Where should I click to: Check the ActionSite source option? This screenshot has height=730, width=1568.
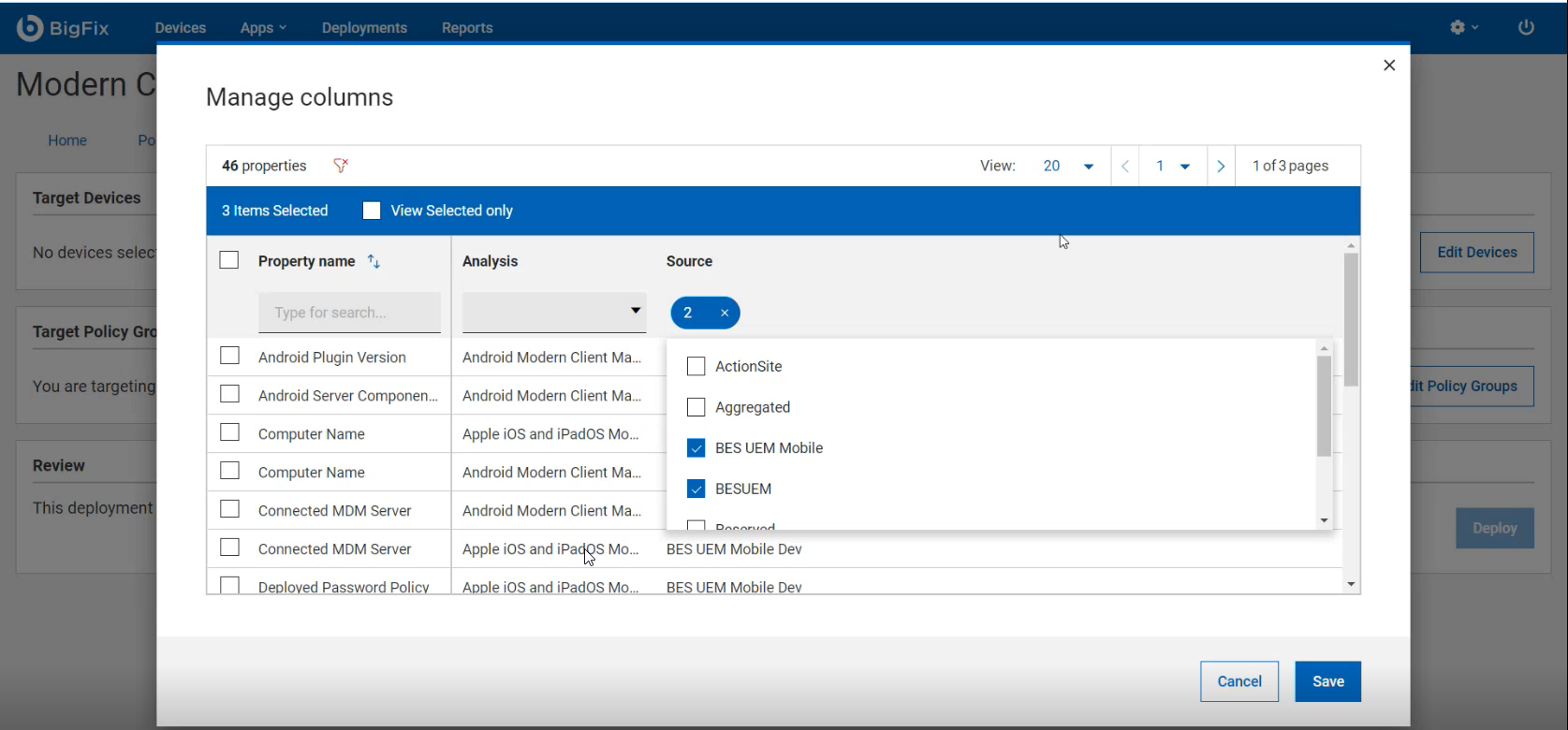pos(696,367)
